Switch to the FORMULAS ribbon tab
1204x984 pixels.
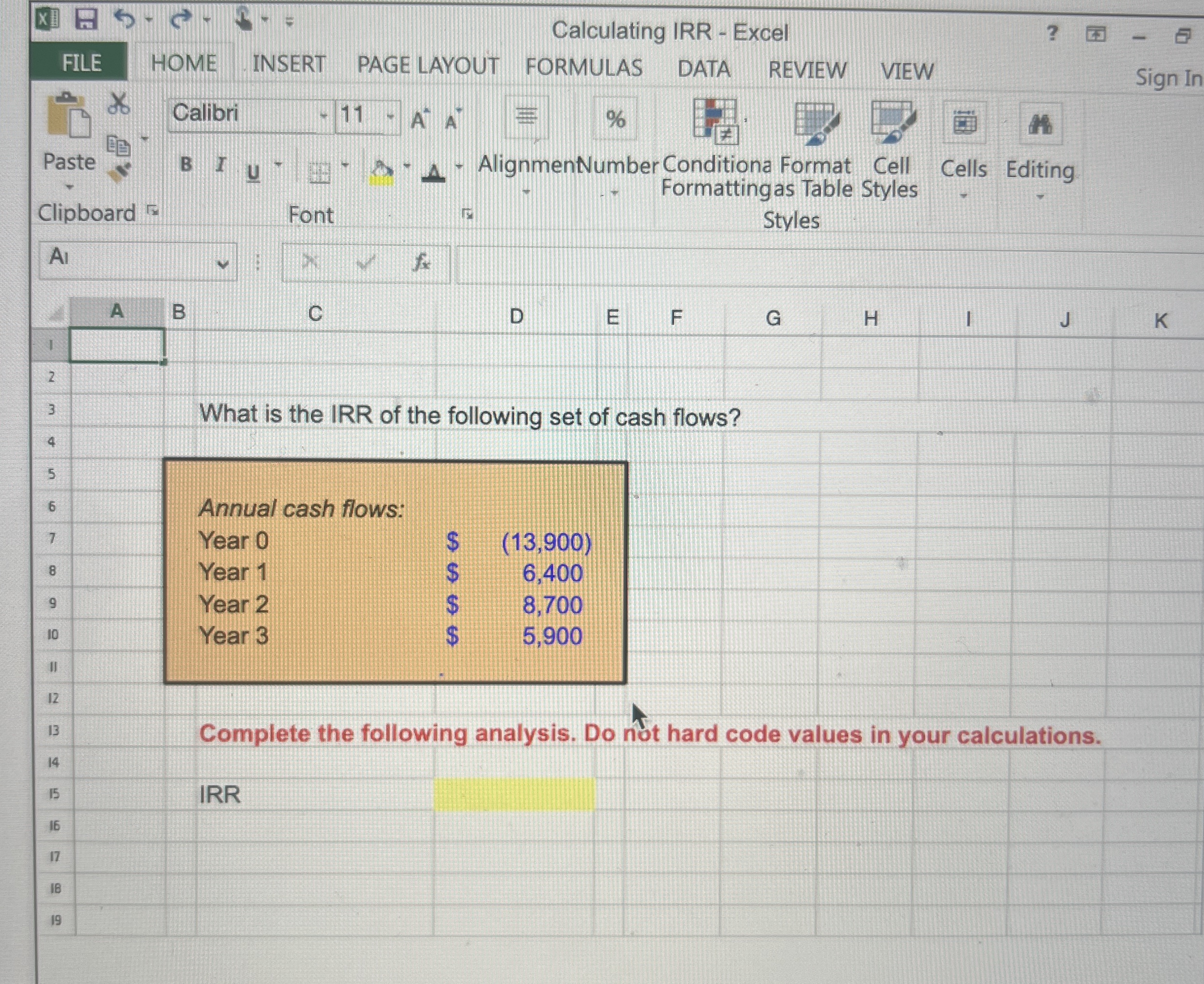point(584,66)
